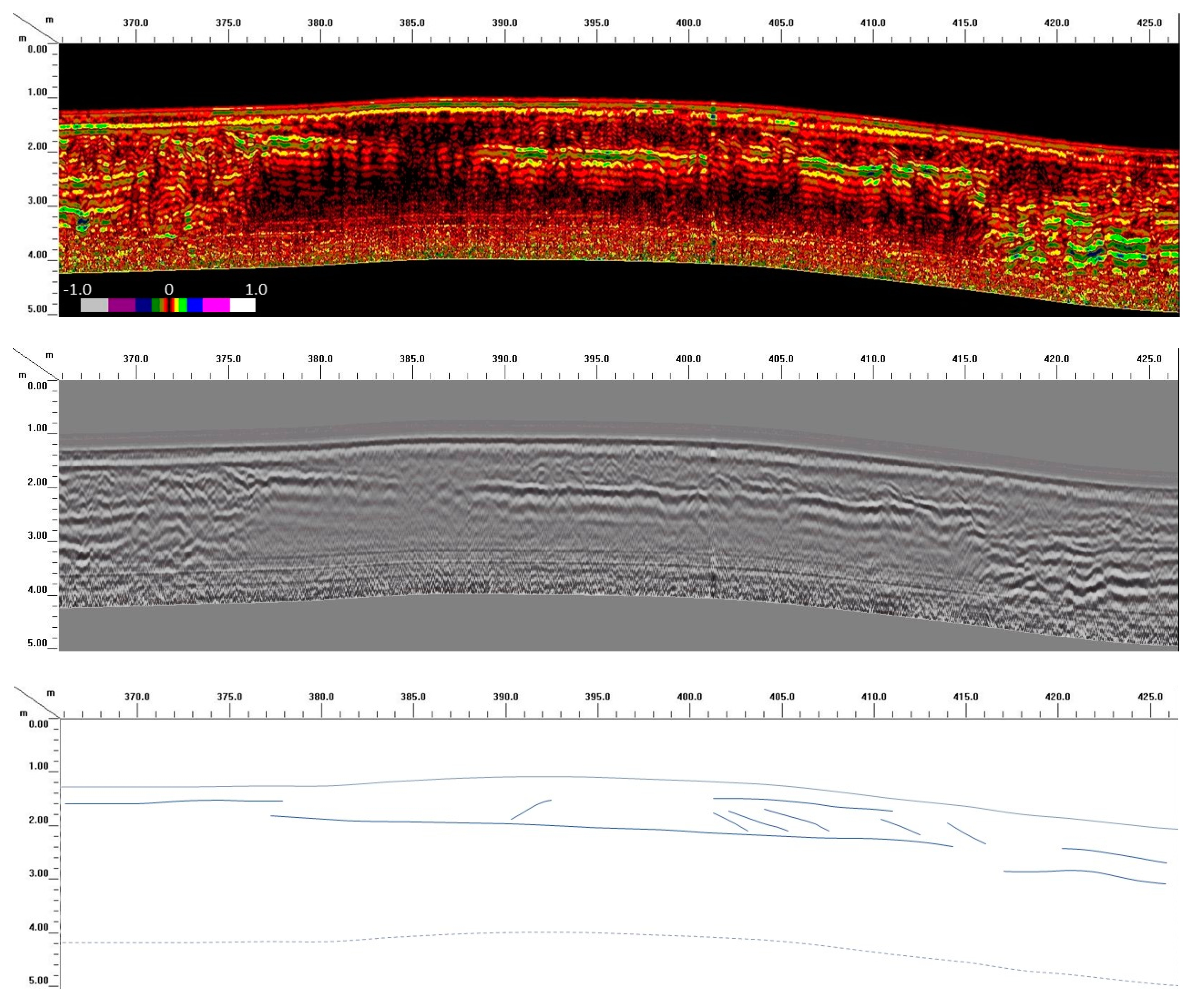The image size is (1197, 1008).
Task: Select '415.0' above the line-drawing interpretation panel
Action: click(966, 697)
